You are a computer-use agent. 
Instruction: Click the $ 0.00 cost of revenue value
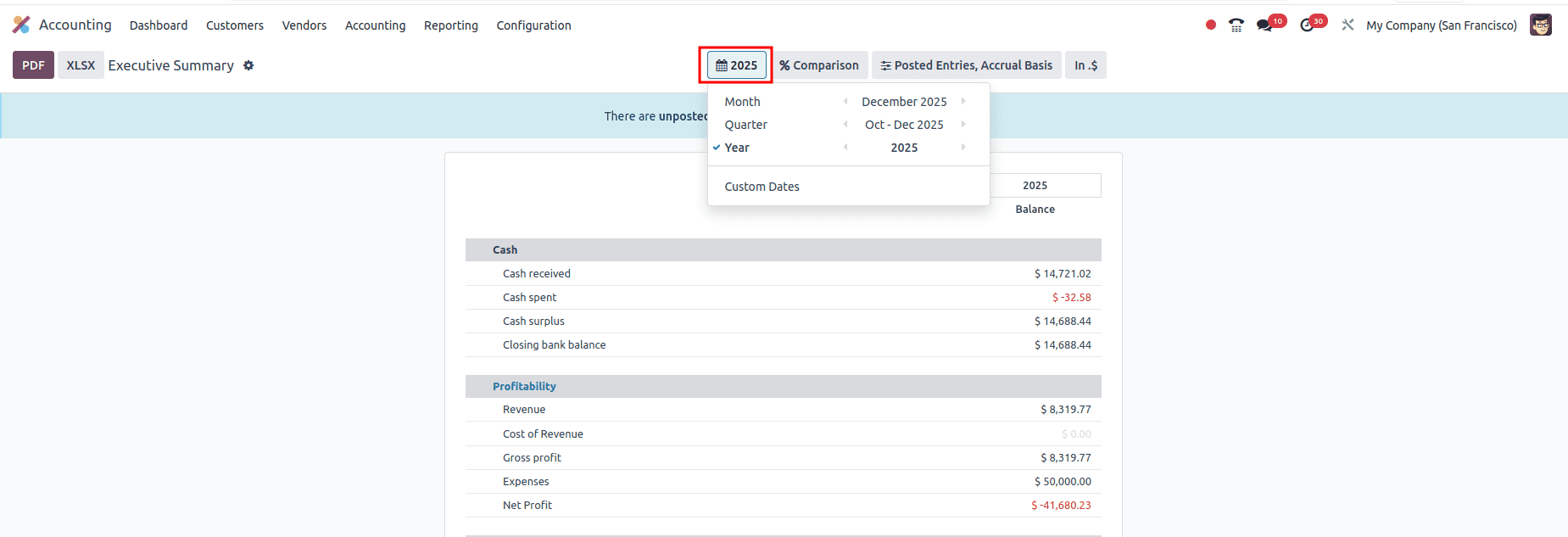coord(1076,434)
